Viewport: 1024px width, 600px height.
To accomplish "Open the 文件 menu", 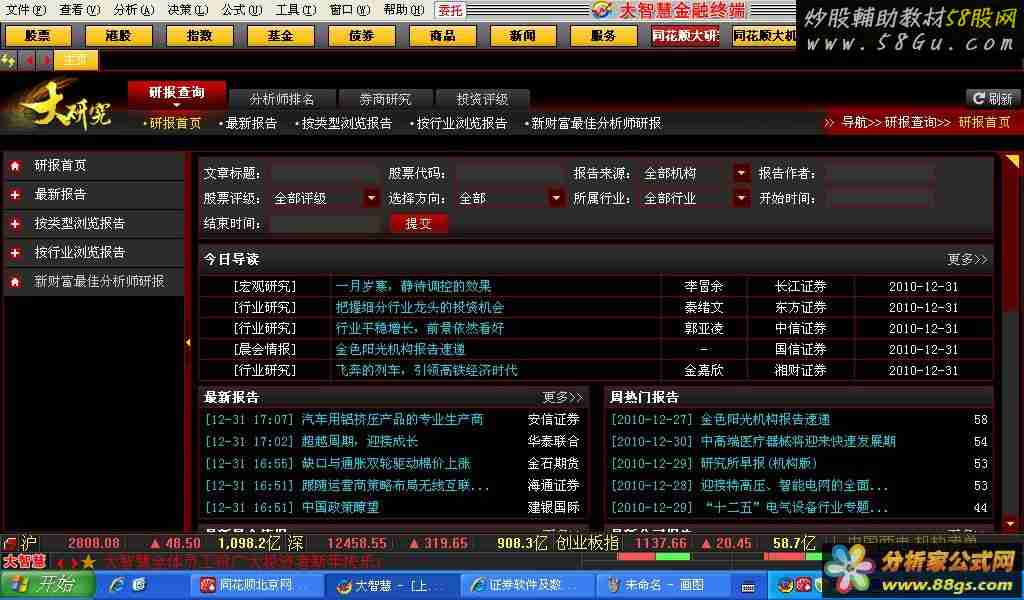I will (26, 10).
